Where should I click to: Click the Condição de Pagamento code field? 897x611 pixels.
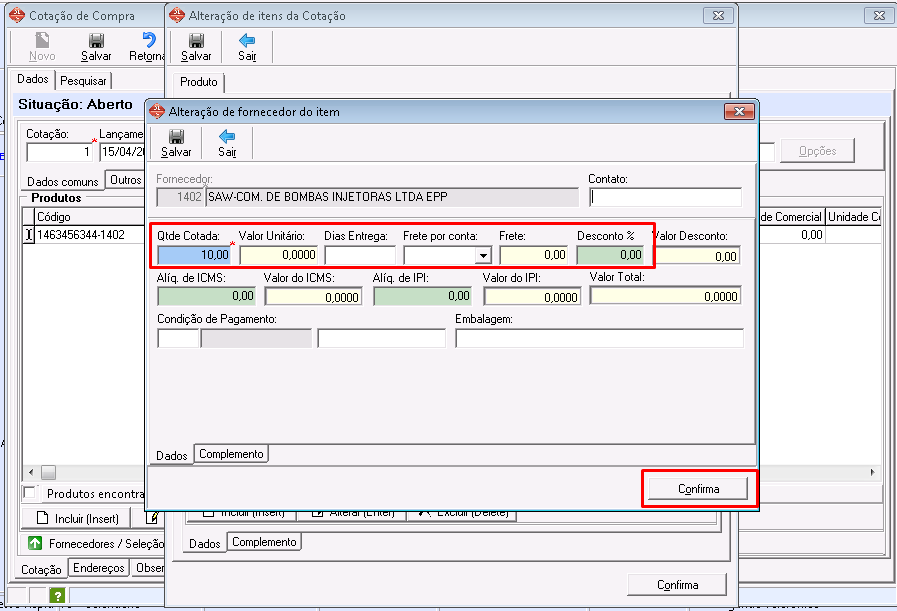(178, 338)
